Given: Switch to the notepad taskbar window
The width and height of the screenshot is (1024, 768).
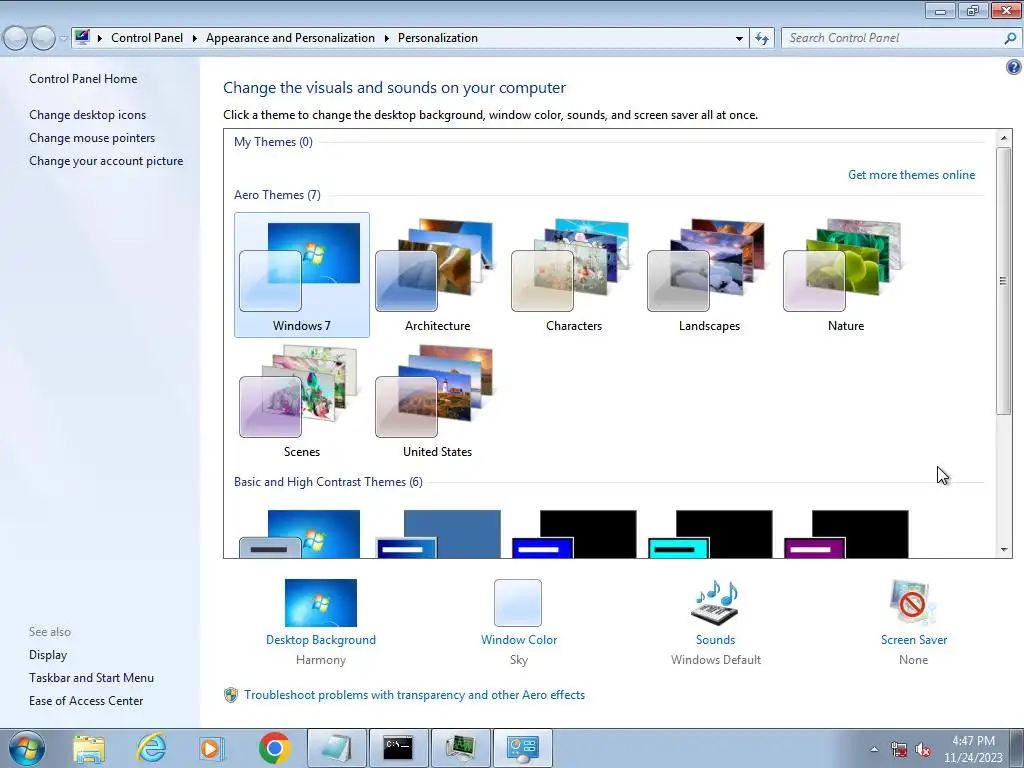Looking at the screenshot, I should [337, 748].
